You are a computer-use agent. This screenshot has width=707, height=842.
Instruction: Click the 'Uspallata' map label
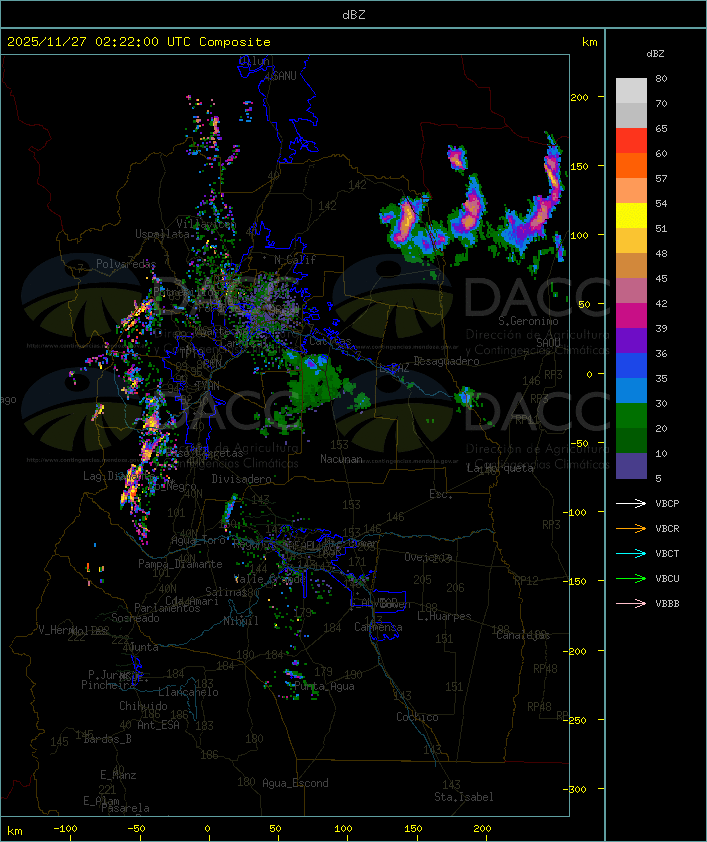tap(162, 234)
